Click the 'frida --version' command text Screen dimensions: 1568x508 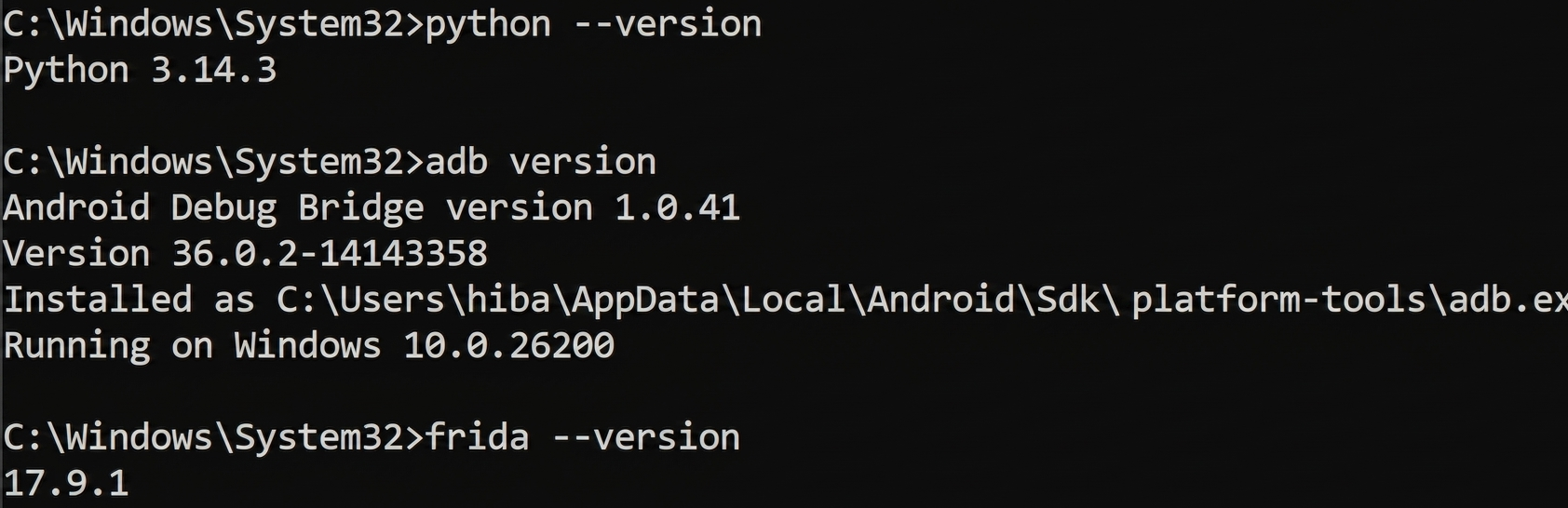point(583,437)
